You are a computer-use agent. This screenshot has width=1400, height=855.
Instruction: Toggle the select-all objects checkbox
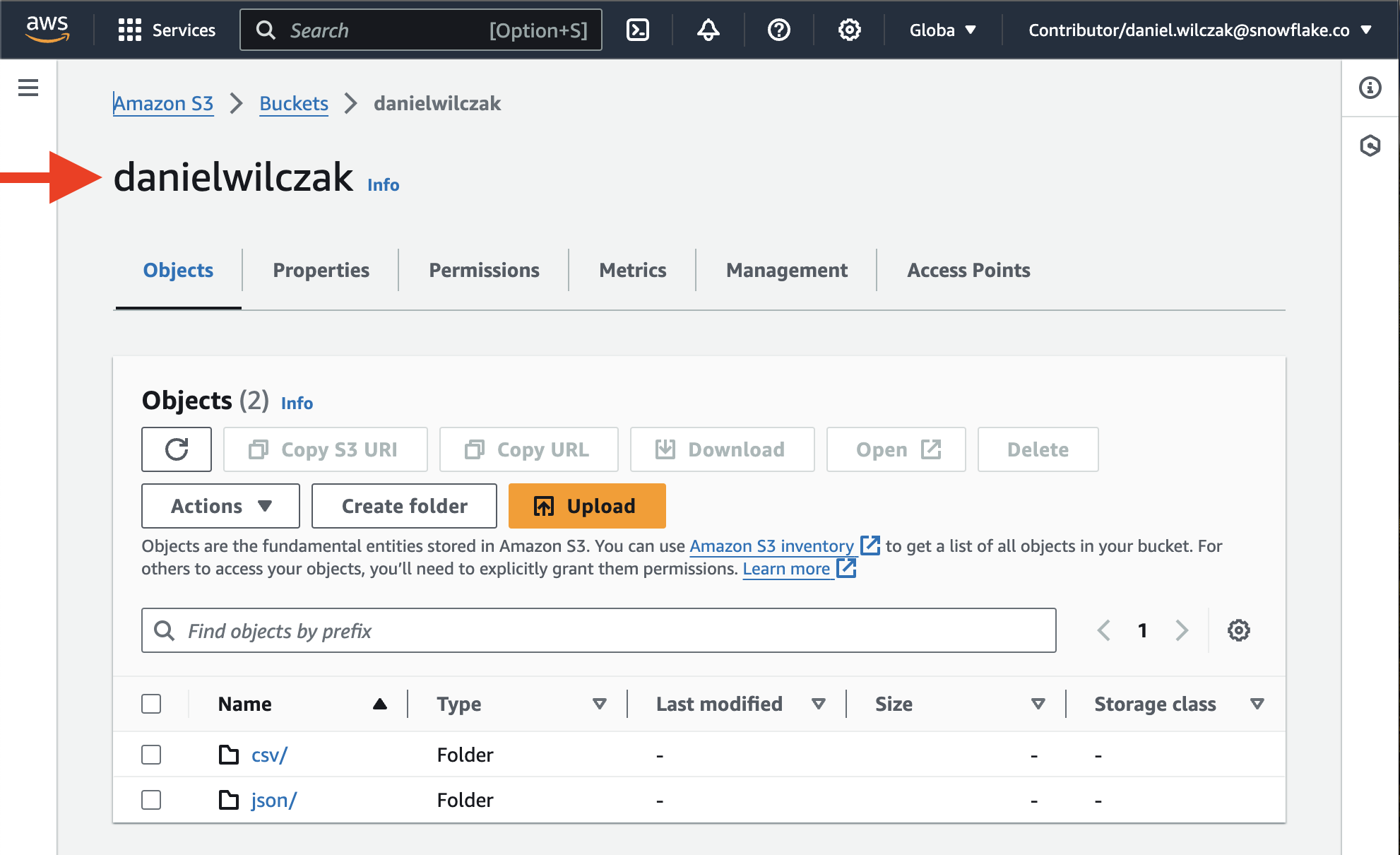click(x=151, y=704)
